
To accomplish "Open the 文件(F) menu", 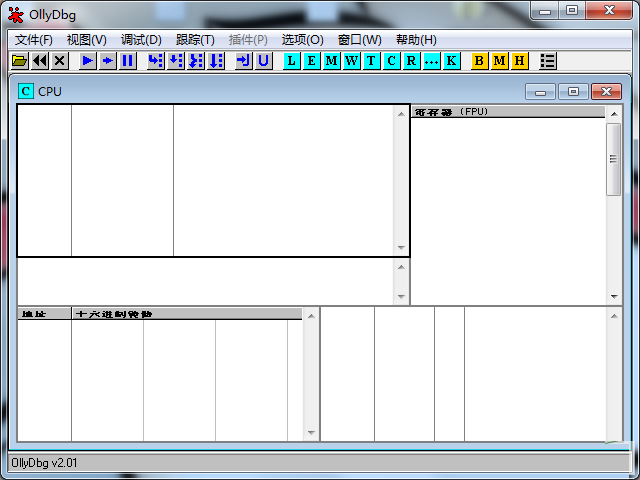I will click(x=34, y=40).
